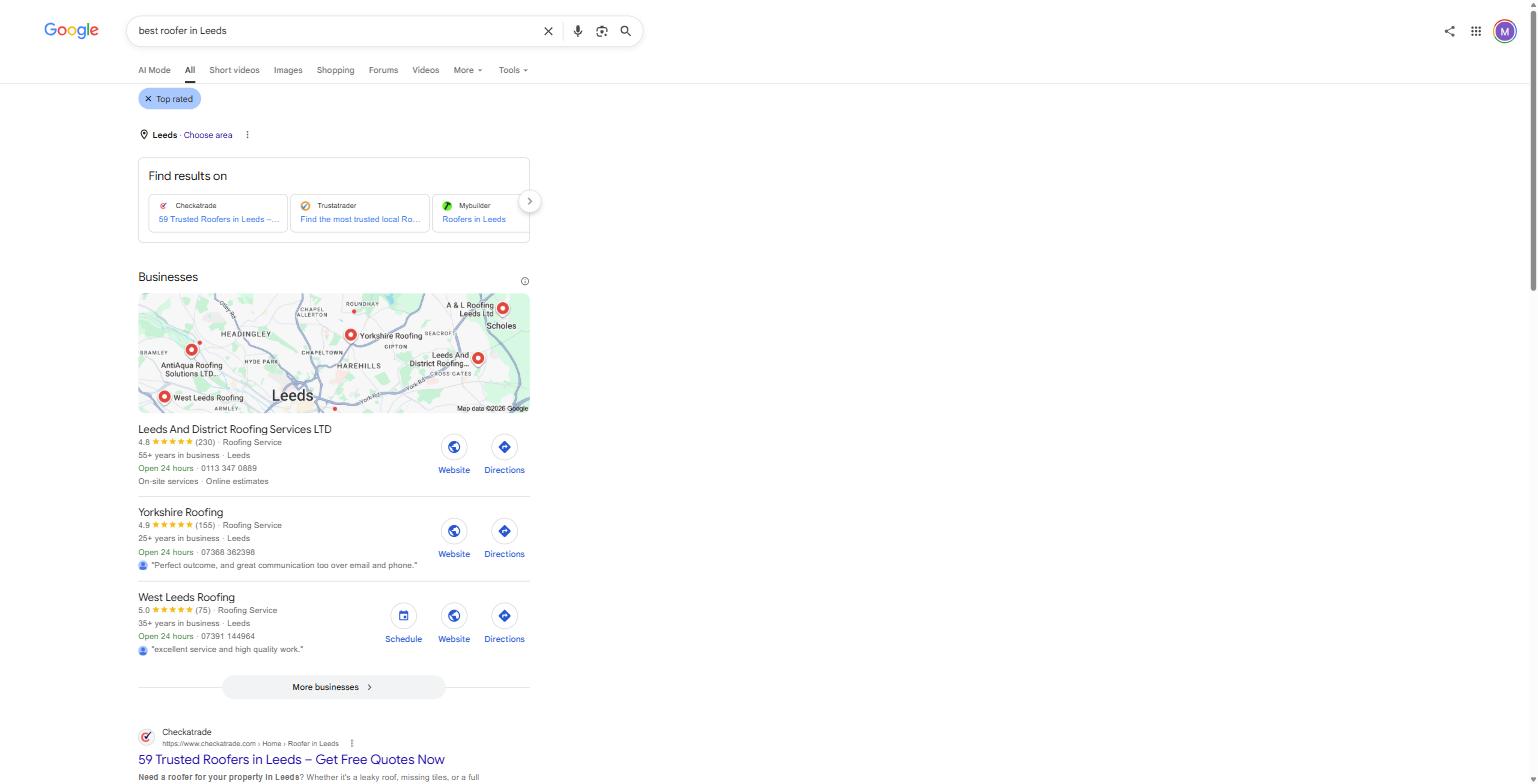
Task: Open the Tools dropdown
Action: (x=513, y=70)
